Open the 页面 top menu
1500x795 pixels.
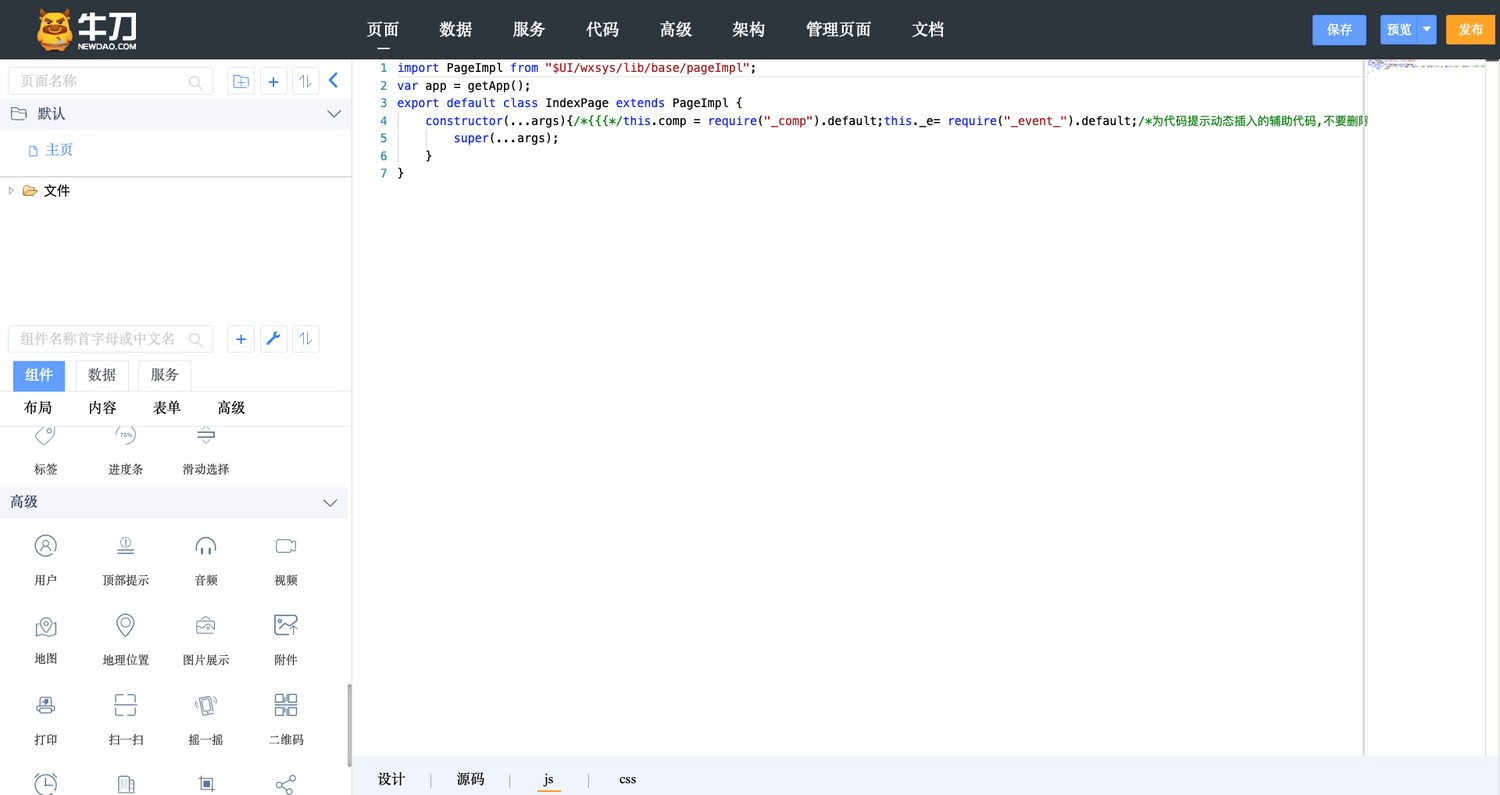383,30
